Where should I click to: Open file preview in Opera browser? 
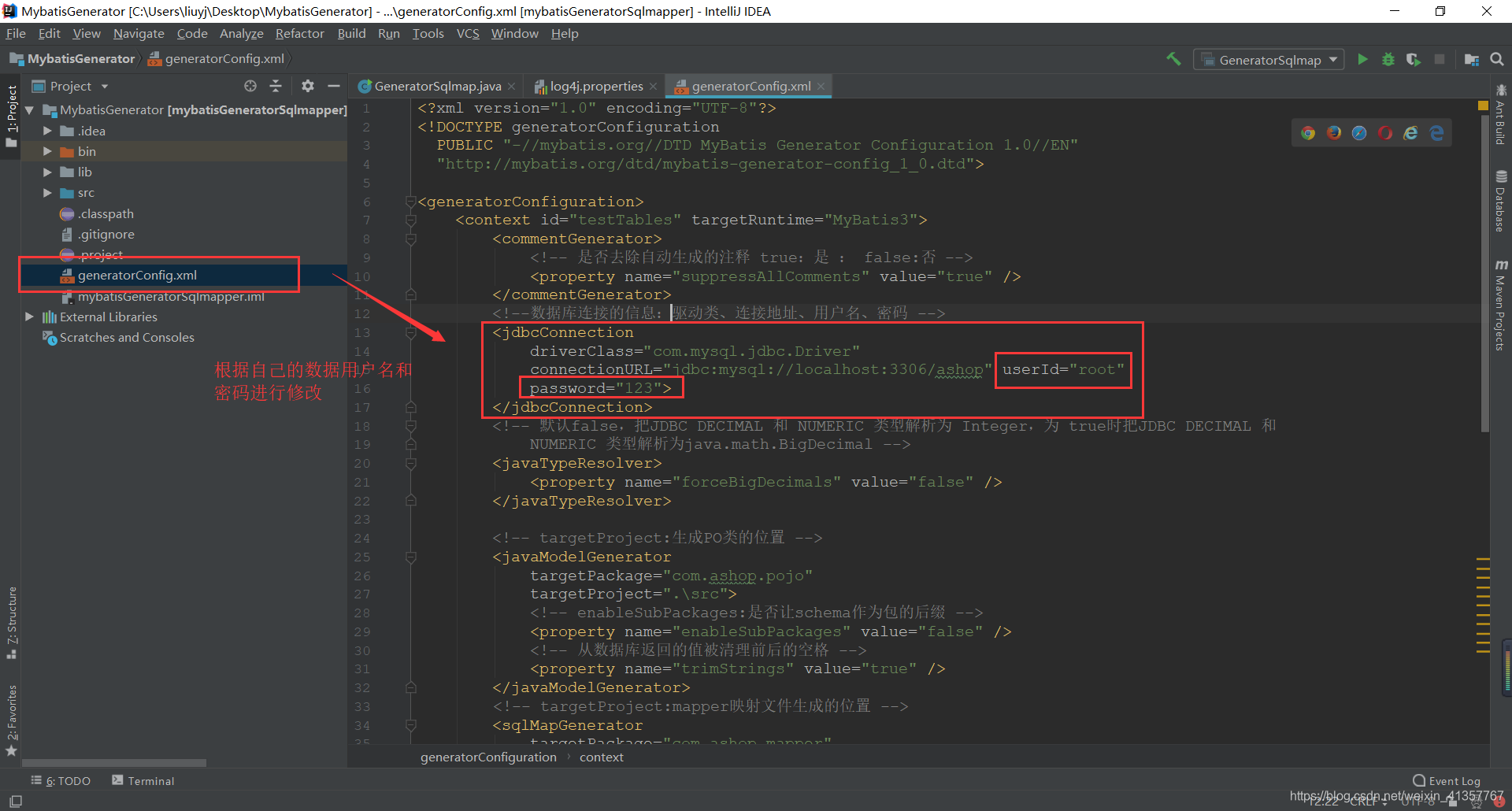[x=1385, y=133]
